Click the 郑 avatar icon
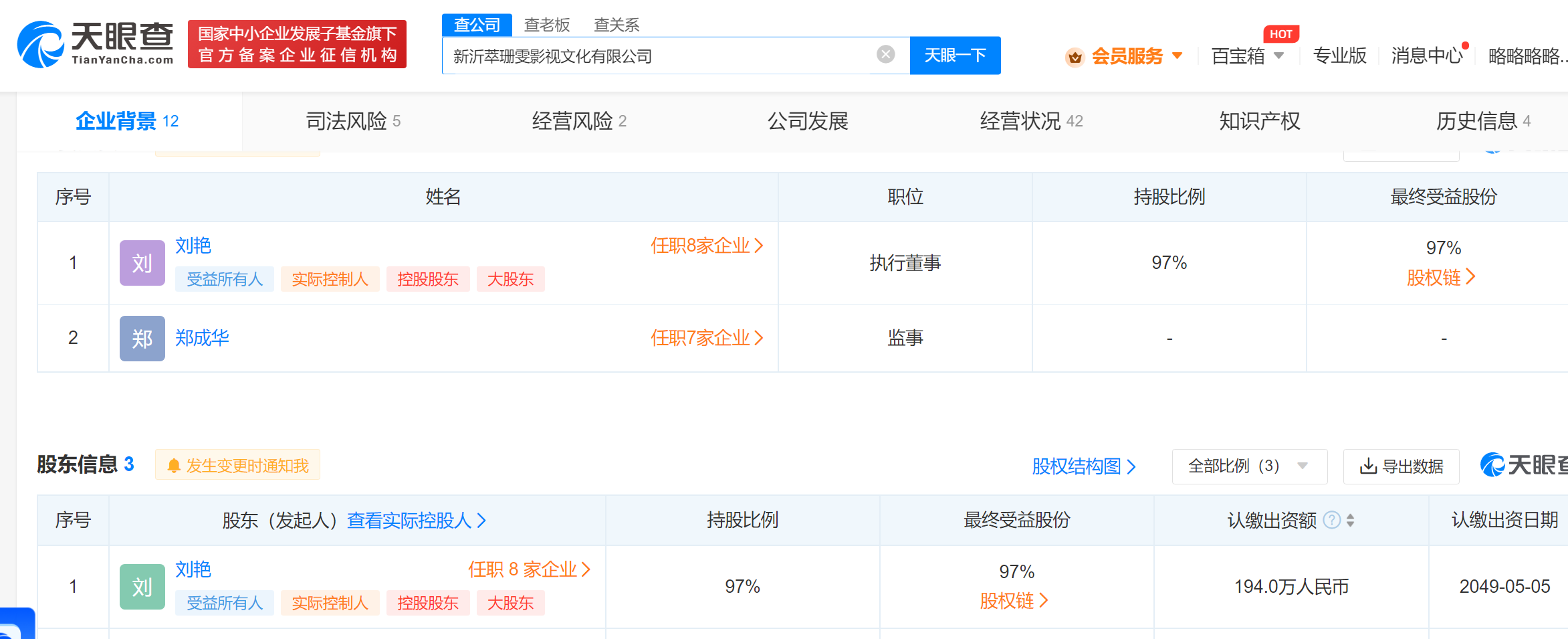The image size is (1568, 639). (142, 339)
